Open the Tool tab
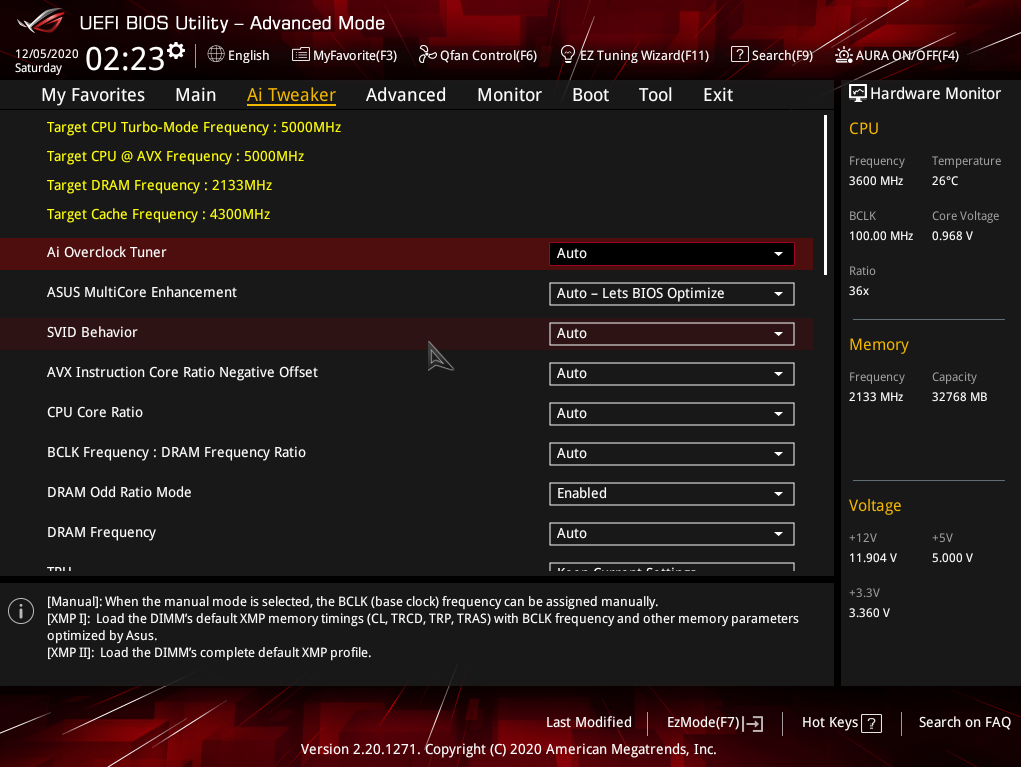 pos(655,95)
